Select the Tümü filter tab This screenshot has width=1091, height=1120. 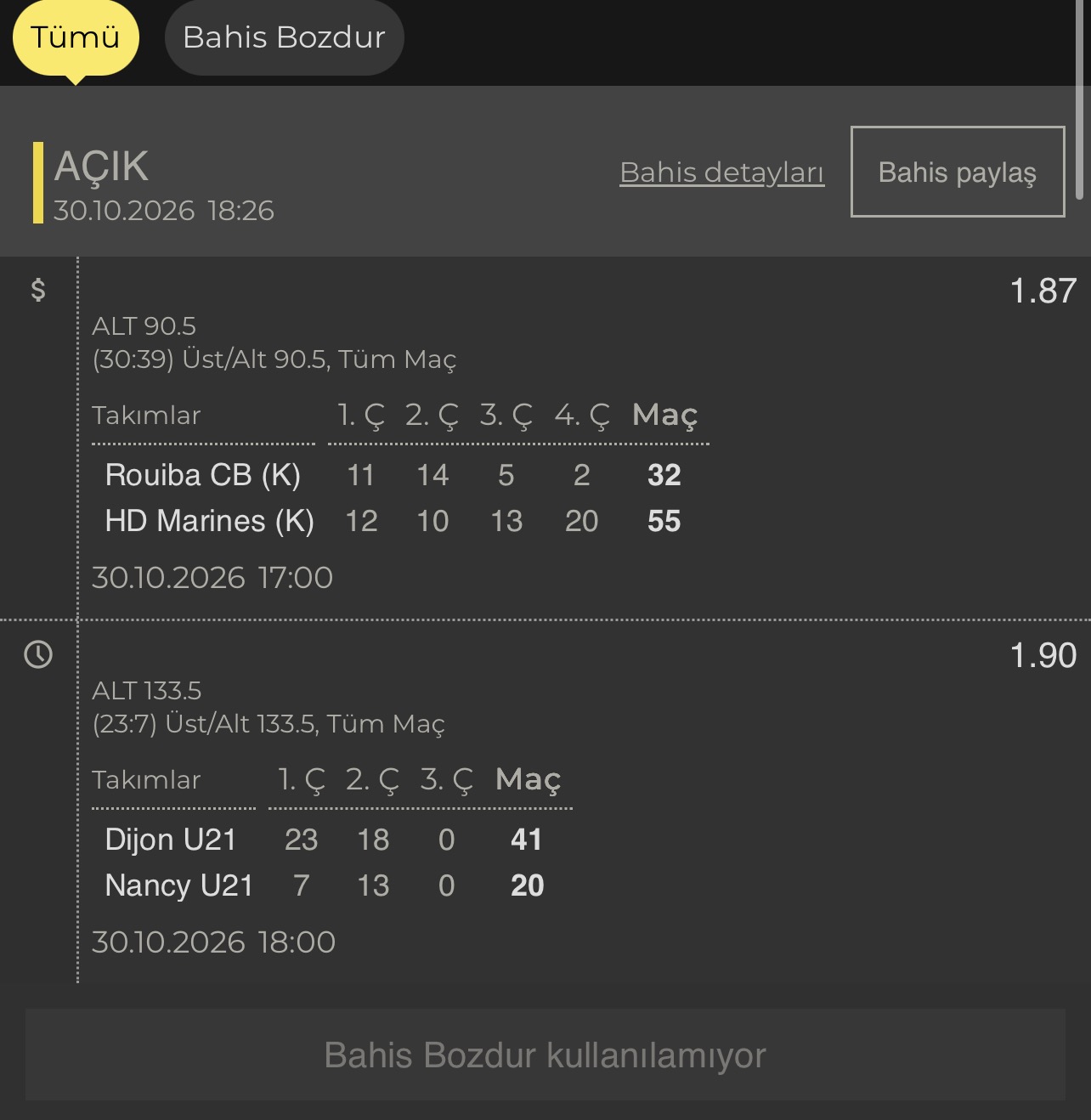click(x=76, y=37)
